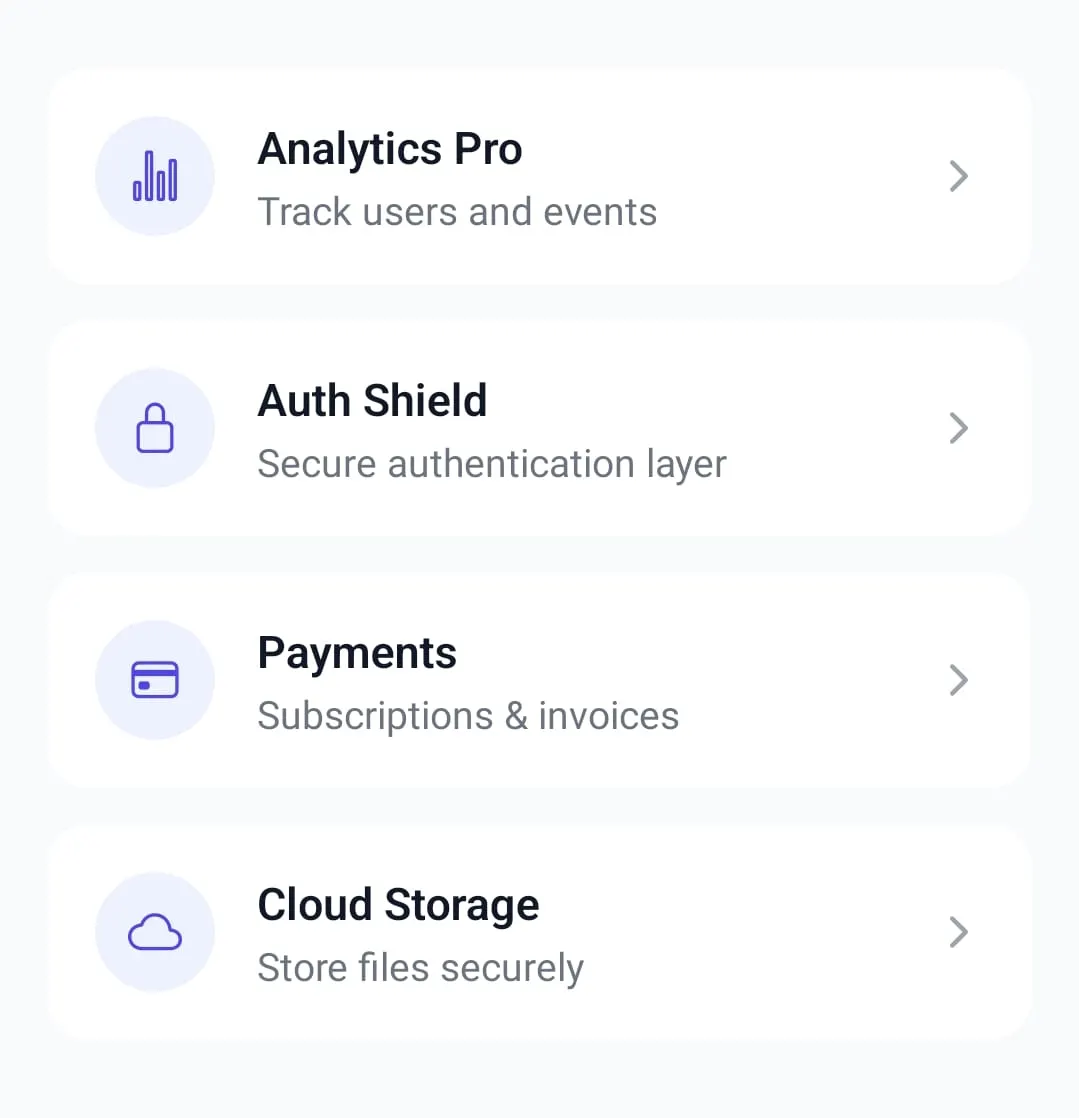Open the Auth Shield card

pos(540,429)
